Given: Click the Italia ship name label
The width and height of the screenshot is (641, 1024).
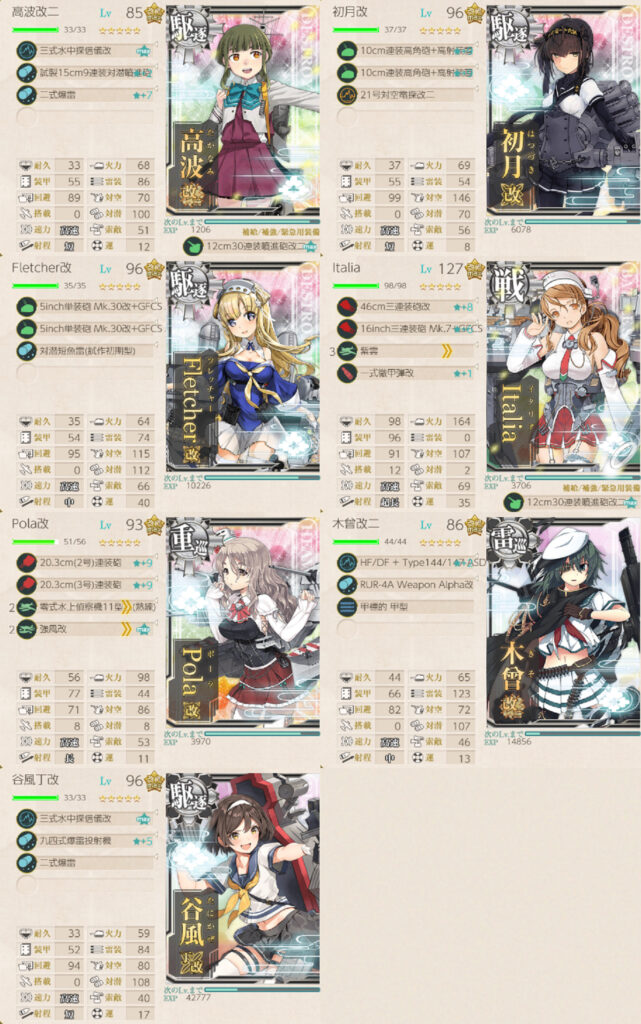Looking at the screenshot, I should 346,268.
